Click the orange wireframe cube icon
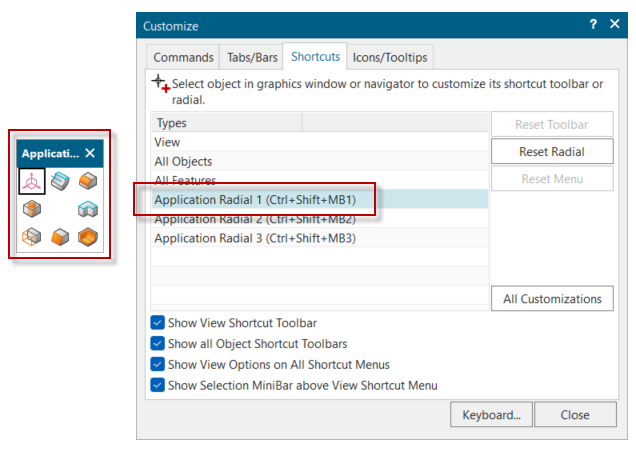 (x=33, y=237)
